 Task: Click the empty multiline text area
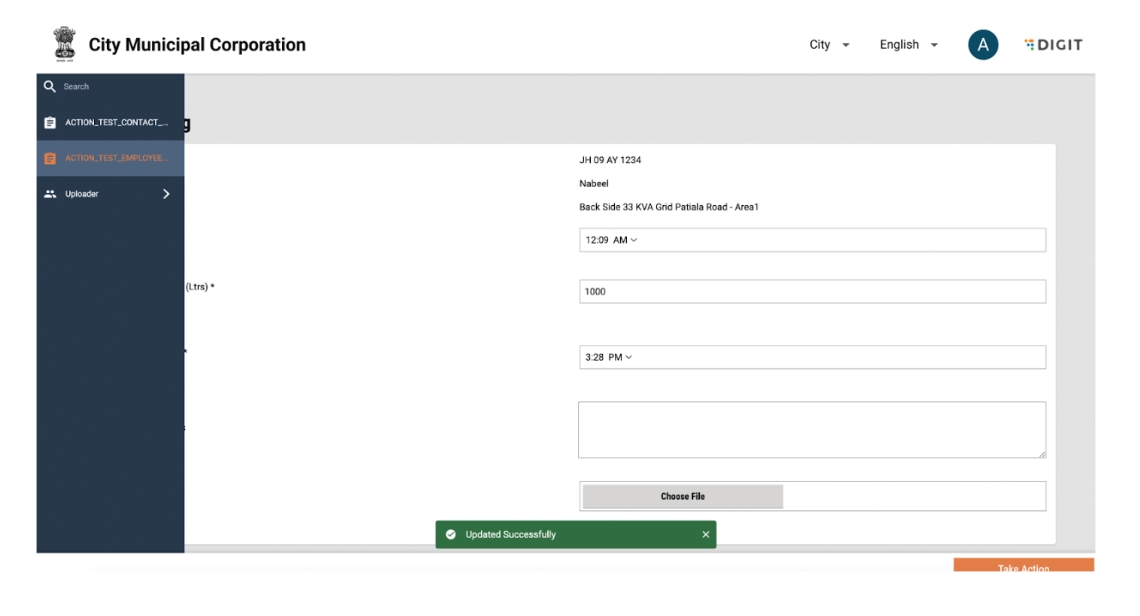coord(811,430)
